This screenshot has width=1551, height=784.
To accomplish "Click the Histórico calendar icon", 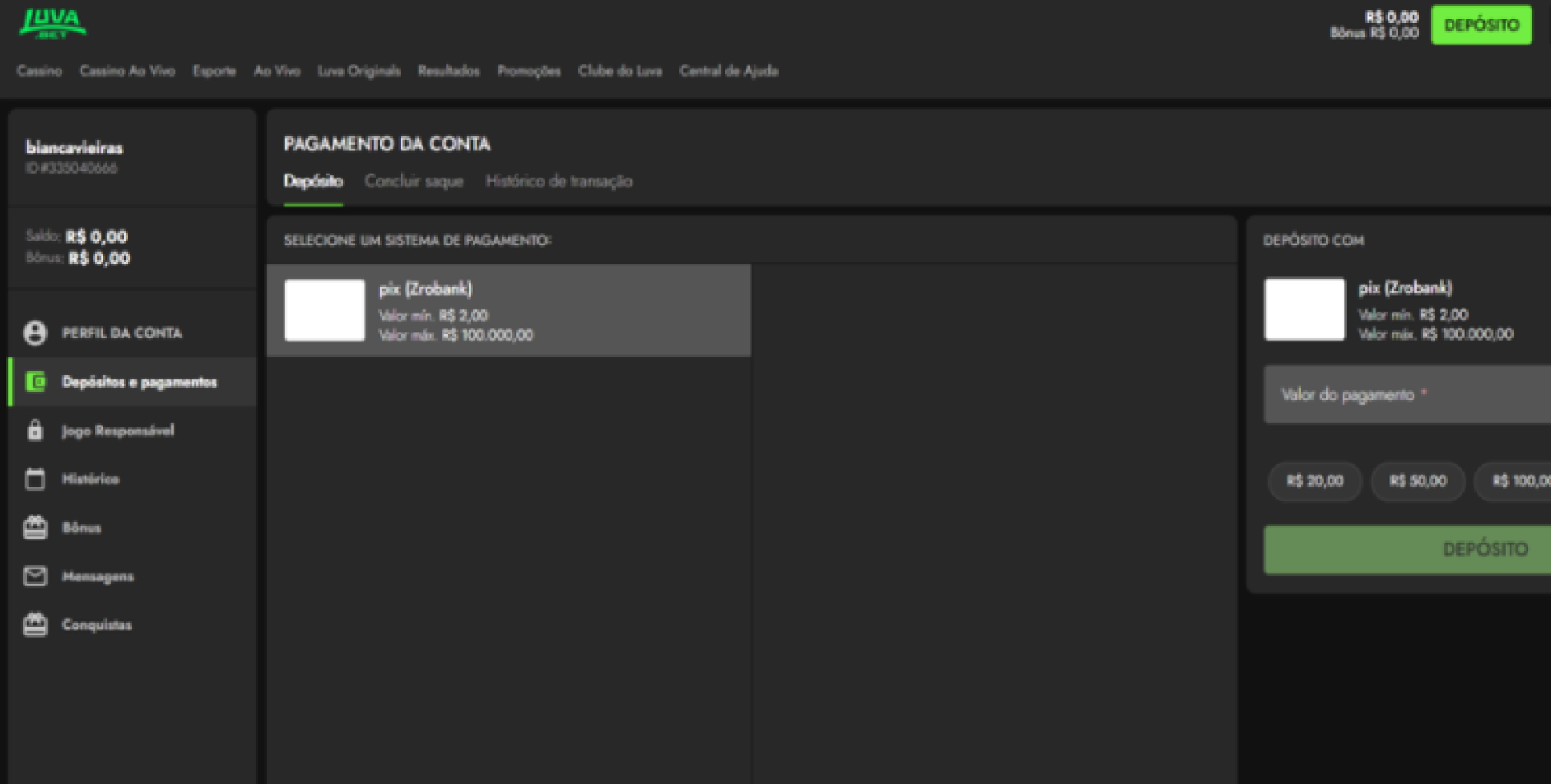I will 34,479.
